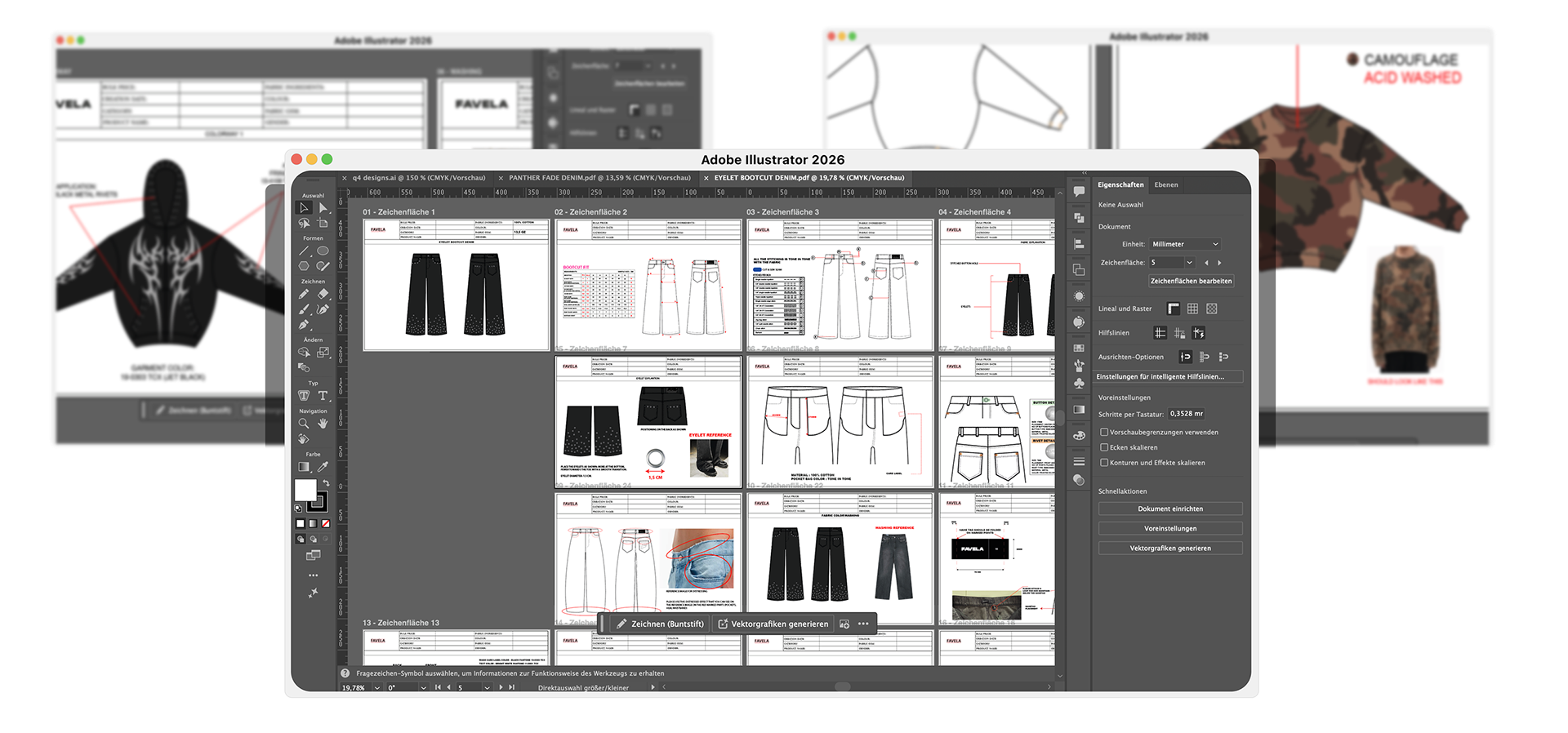Open the Comments speech-bubble panel icon
Viewport: 1568px width, 733px height.
tap(1079, 192)
